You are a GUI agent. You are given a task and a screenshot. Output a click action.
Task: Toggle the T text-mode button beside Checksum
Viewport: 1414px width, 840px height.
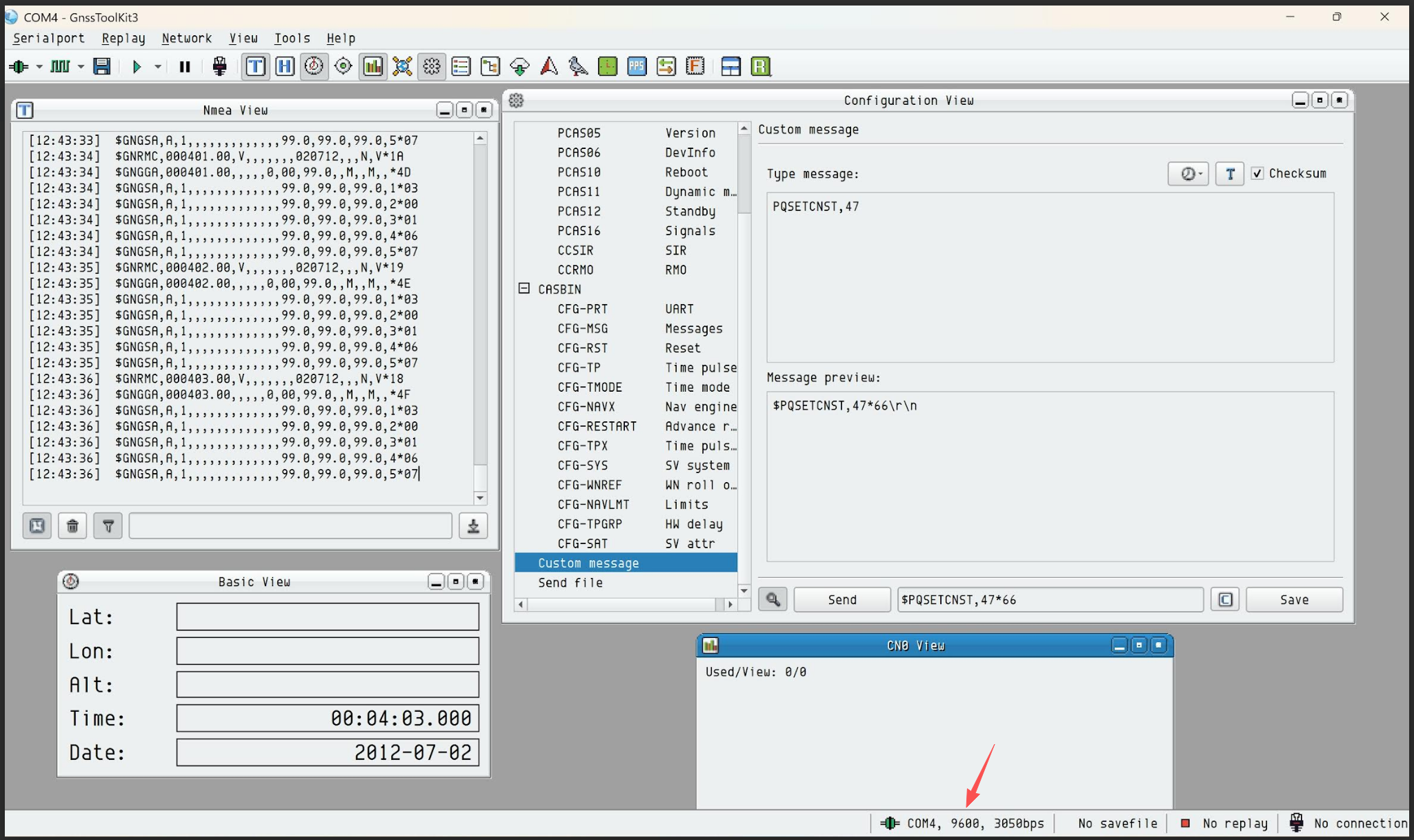click(1230, 174)
